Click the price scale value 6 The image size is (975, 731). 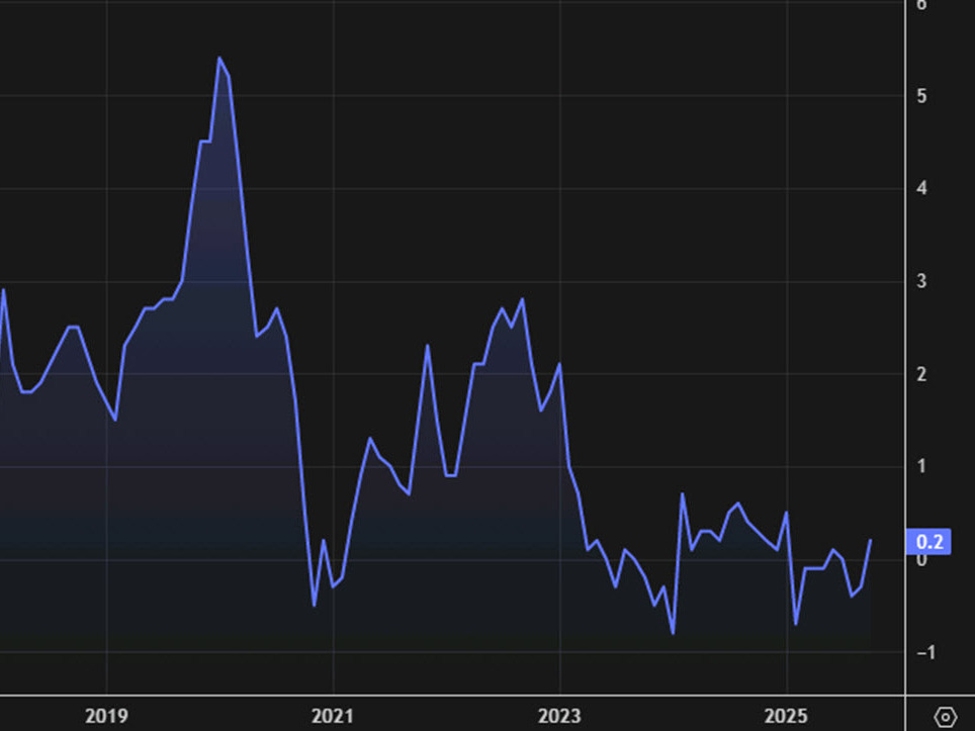pyautogui.click(x=922, y=5)
